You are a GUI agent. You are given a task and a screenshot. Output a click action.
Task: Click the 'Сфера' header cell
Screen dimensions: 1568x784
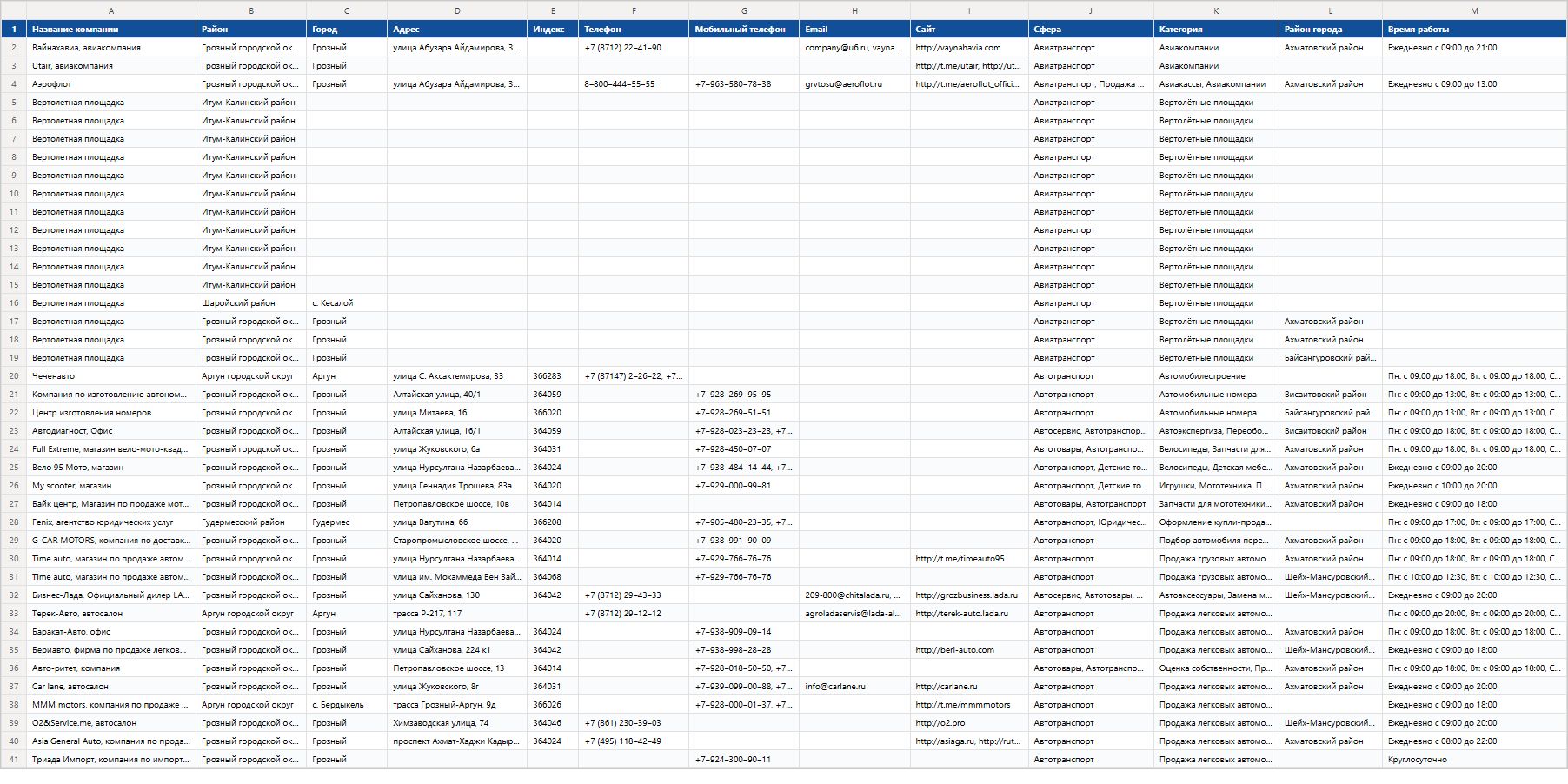(x=1091, y=30)
